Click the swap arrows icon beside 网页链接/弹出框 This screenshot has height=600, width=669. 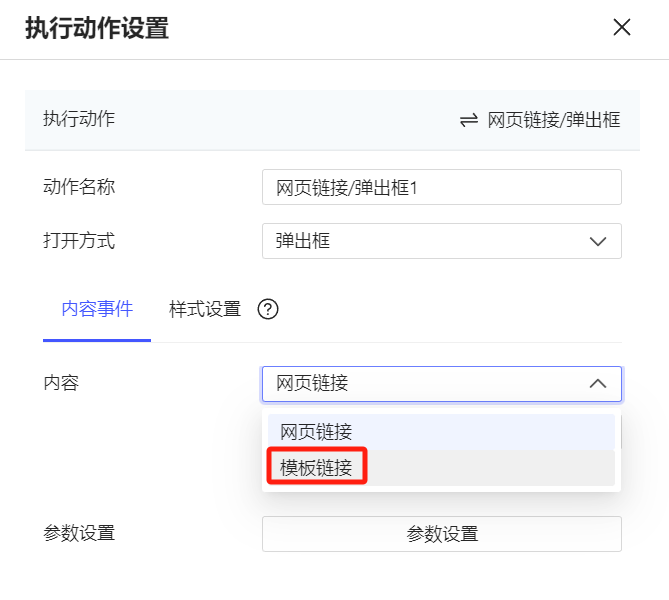click(468, 120)
